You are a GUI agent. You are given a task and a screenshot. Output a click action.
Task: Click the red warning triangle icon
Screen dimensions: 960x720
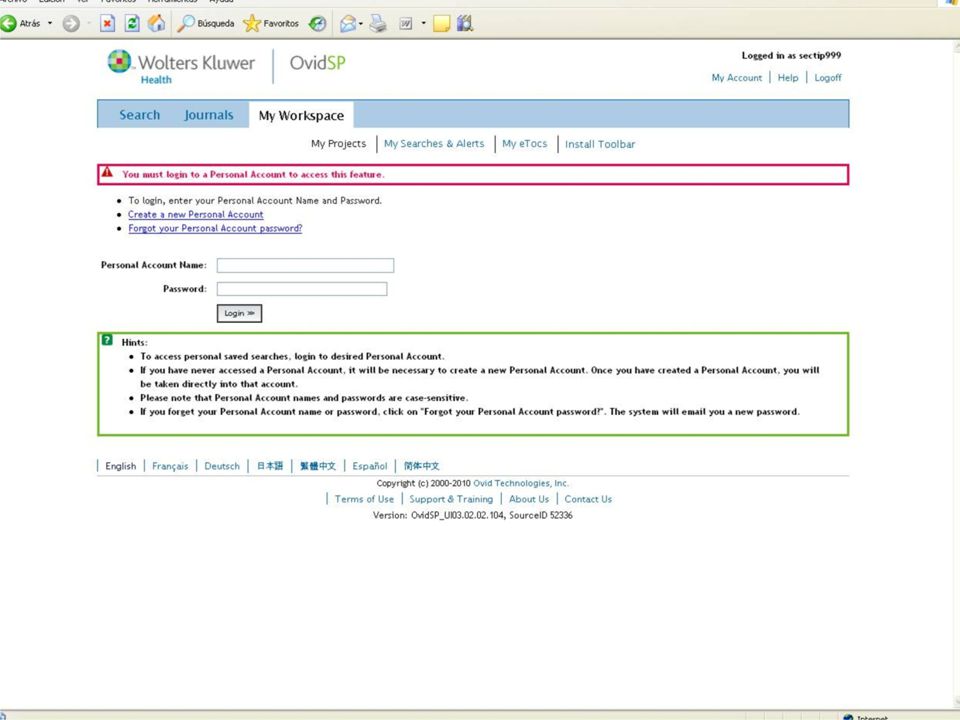coord(107,172)
